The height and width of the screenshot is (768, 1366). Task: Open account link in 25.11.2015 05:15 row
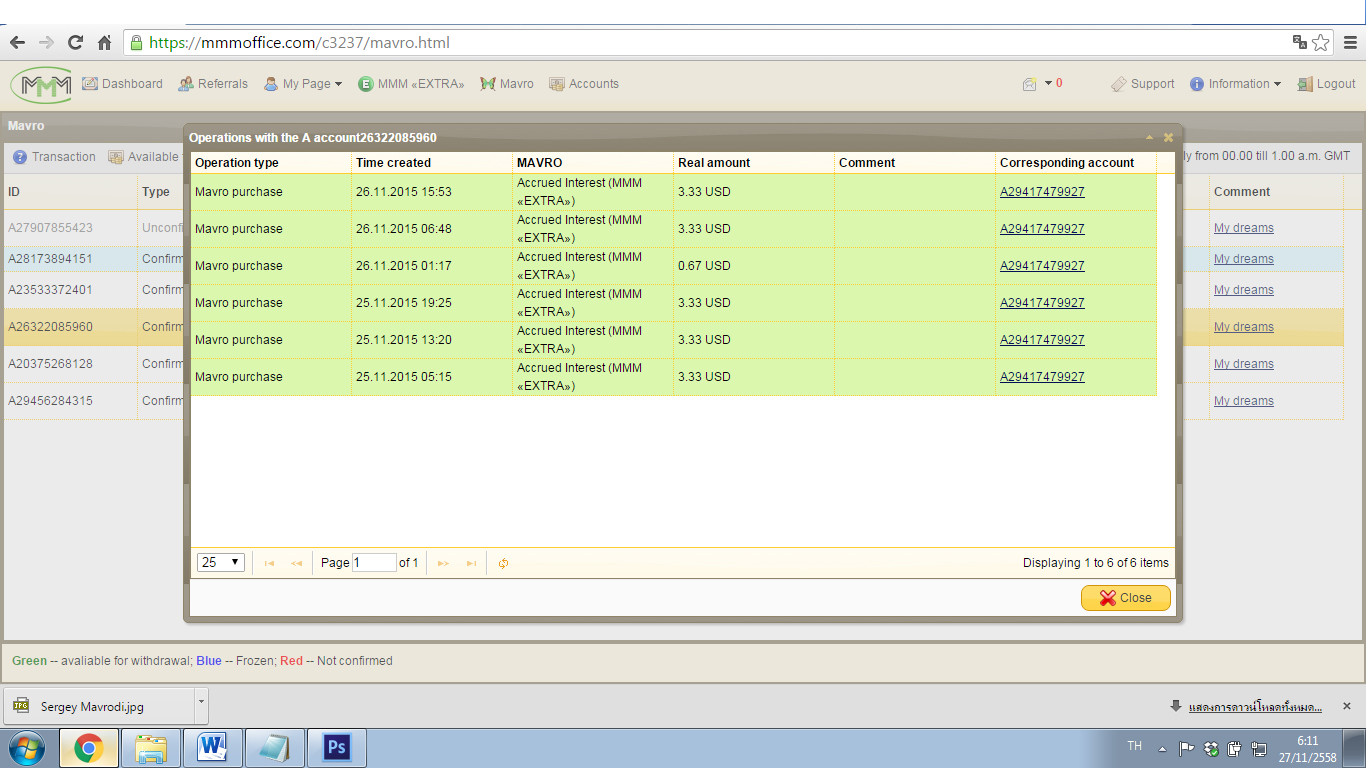(1042, 377)
